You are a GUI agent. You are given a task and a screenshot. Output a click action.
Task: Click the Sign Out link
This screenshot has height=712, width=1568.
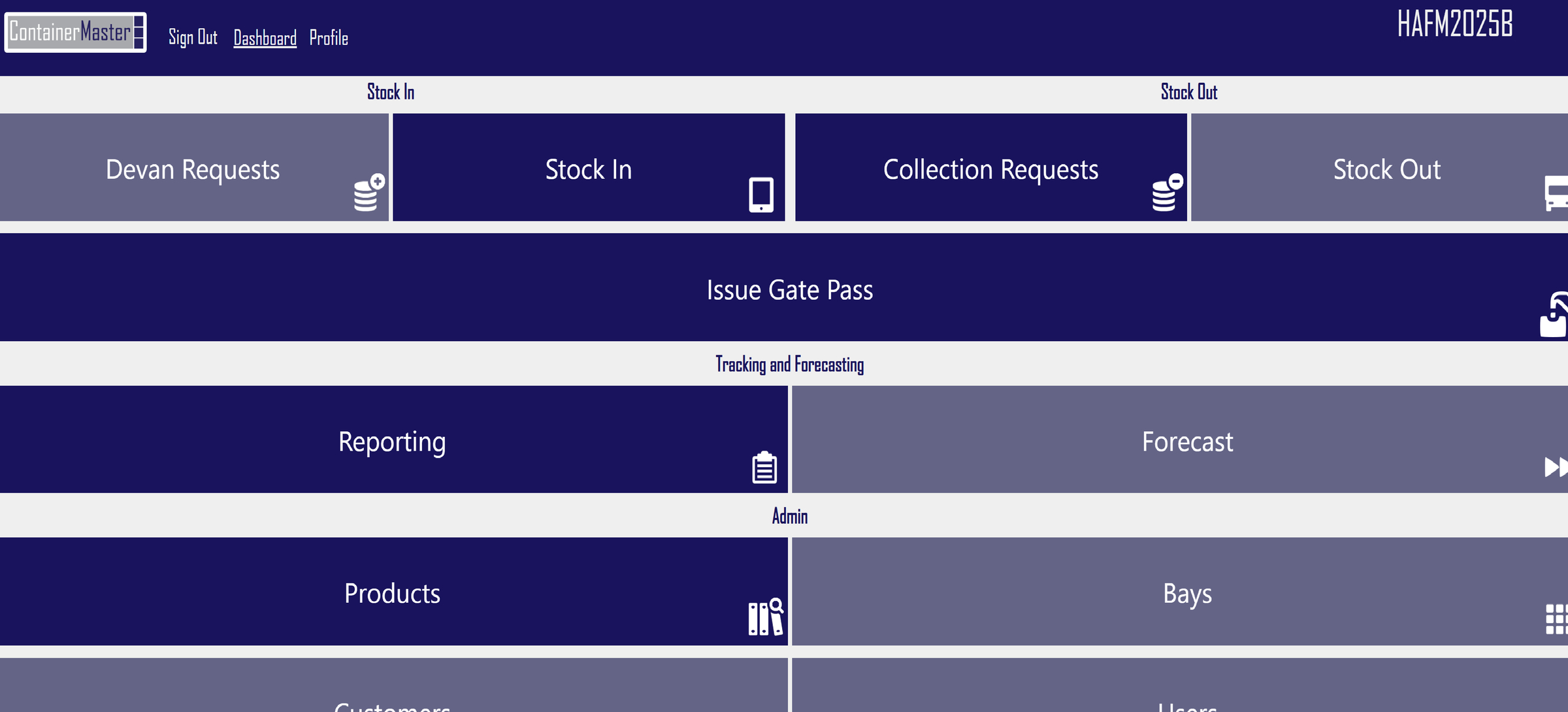tap(192, 38)
